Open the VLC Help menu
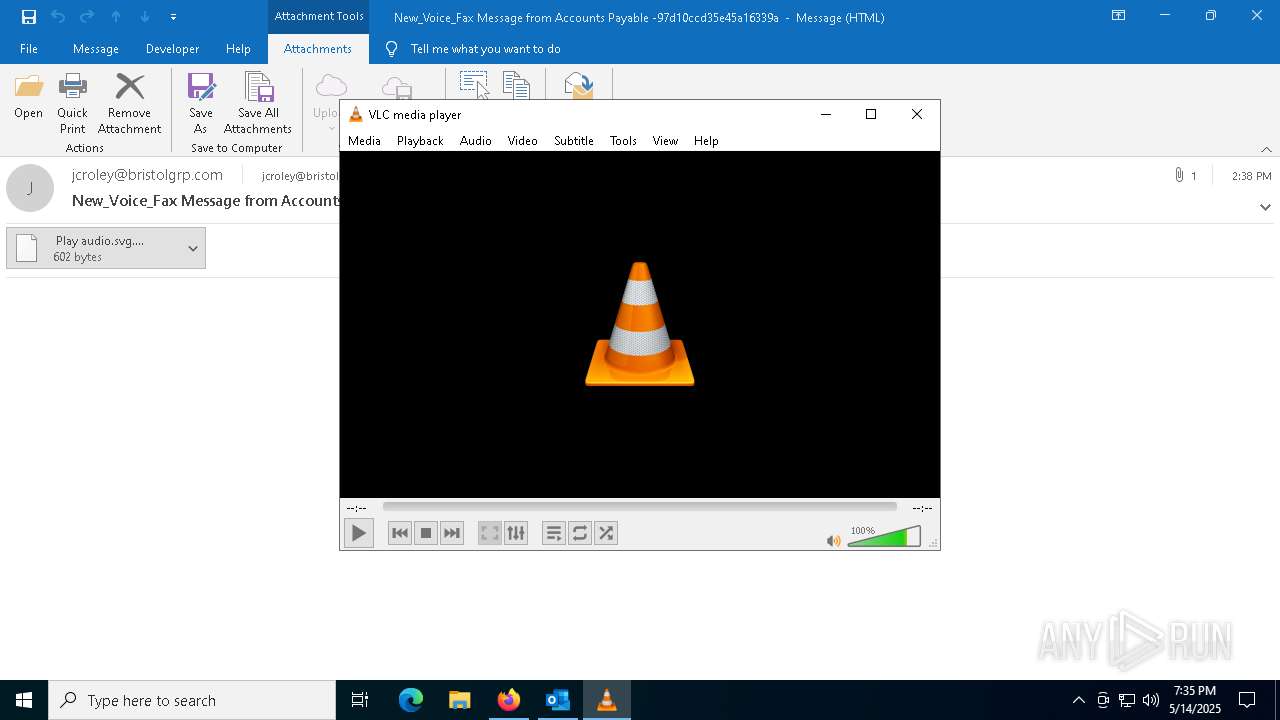 706,141
